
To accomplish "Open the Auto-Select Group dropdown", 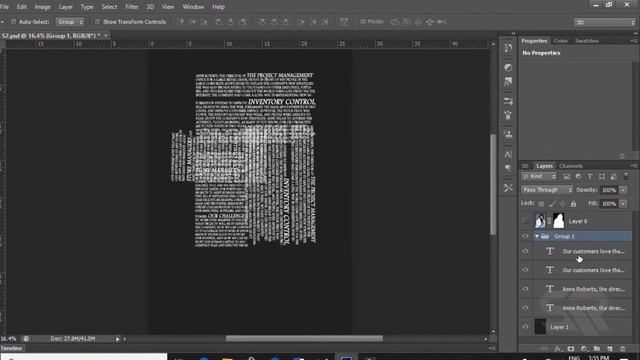I will pyautogui.click(x=70, y=22).
